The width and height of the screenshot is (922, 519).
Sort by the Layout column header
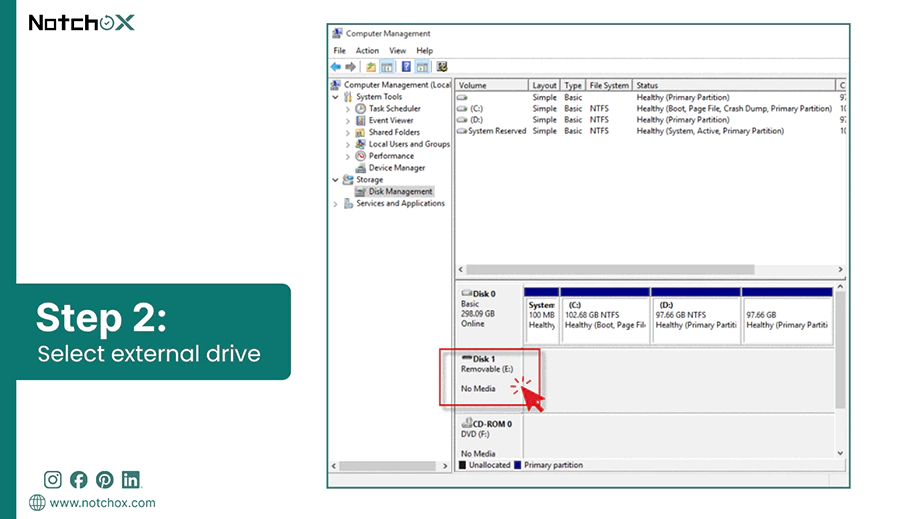point(544,85)
